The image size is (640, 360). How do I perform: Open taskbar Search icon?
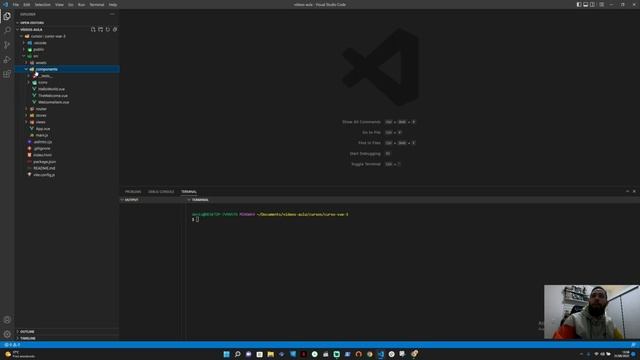click(237, 354)
